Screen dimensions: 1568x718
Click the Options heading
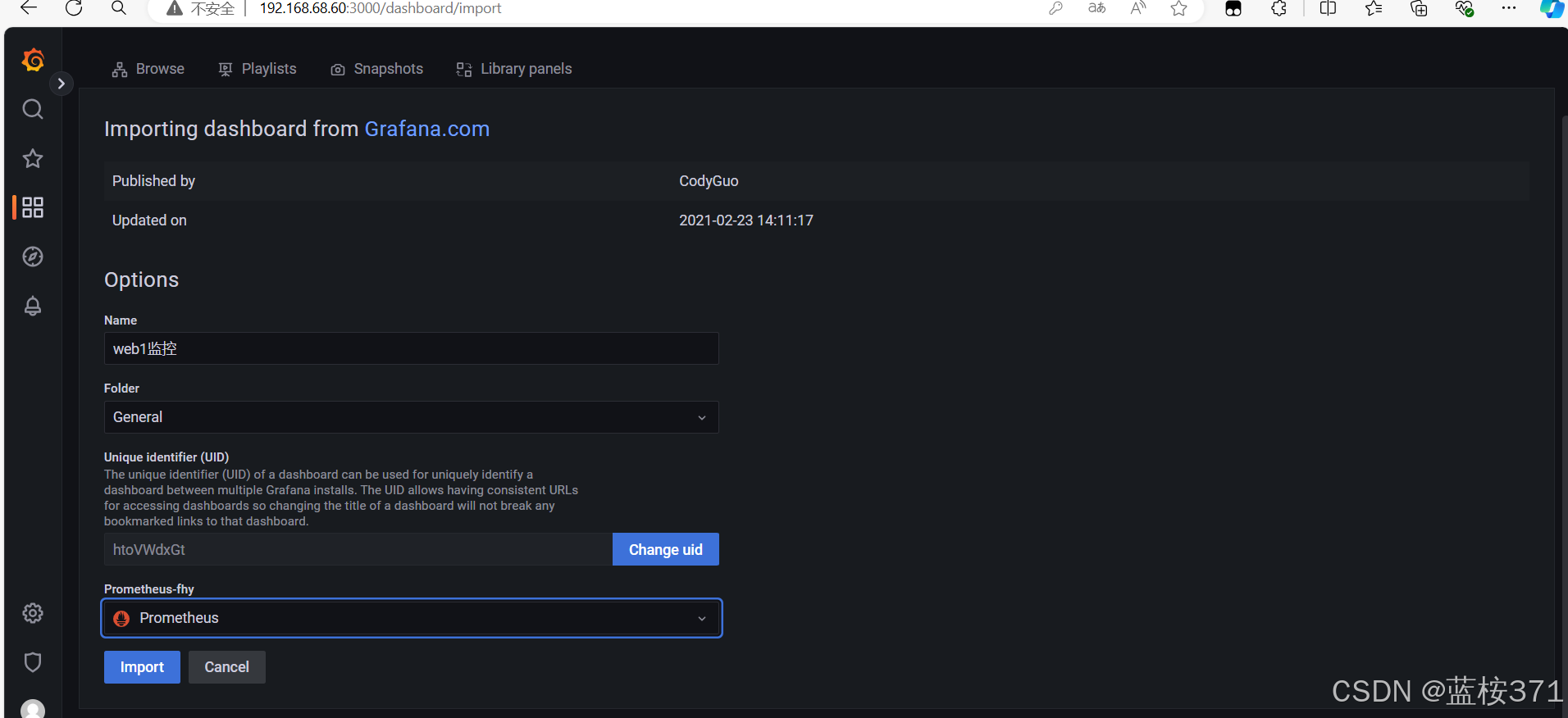pos(141,279)
